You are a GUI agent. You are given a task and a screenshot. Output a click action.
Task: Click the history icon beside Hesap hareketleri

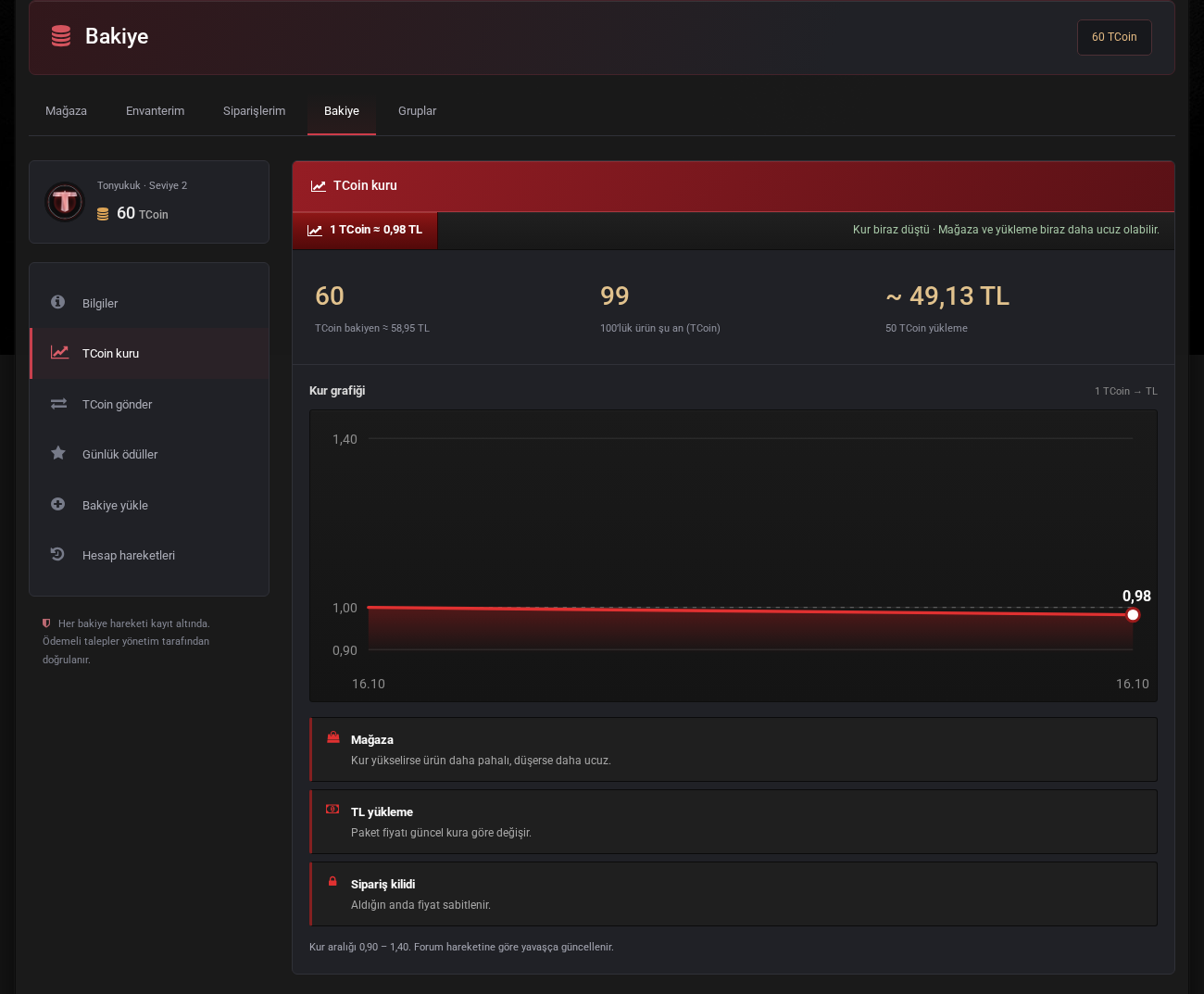pos(57,554)
